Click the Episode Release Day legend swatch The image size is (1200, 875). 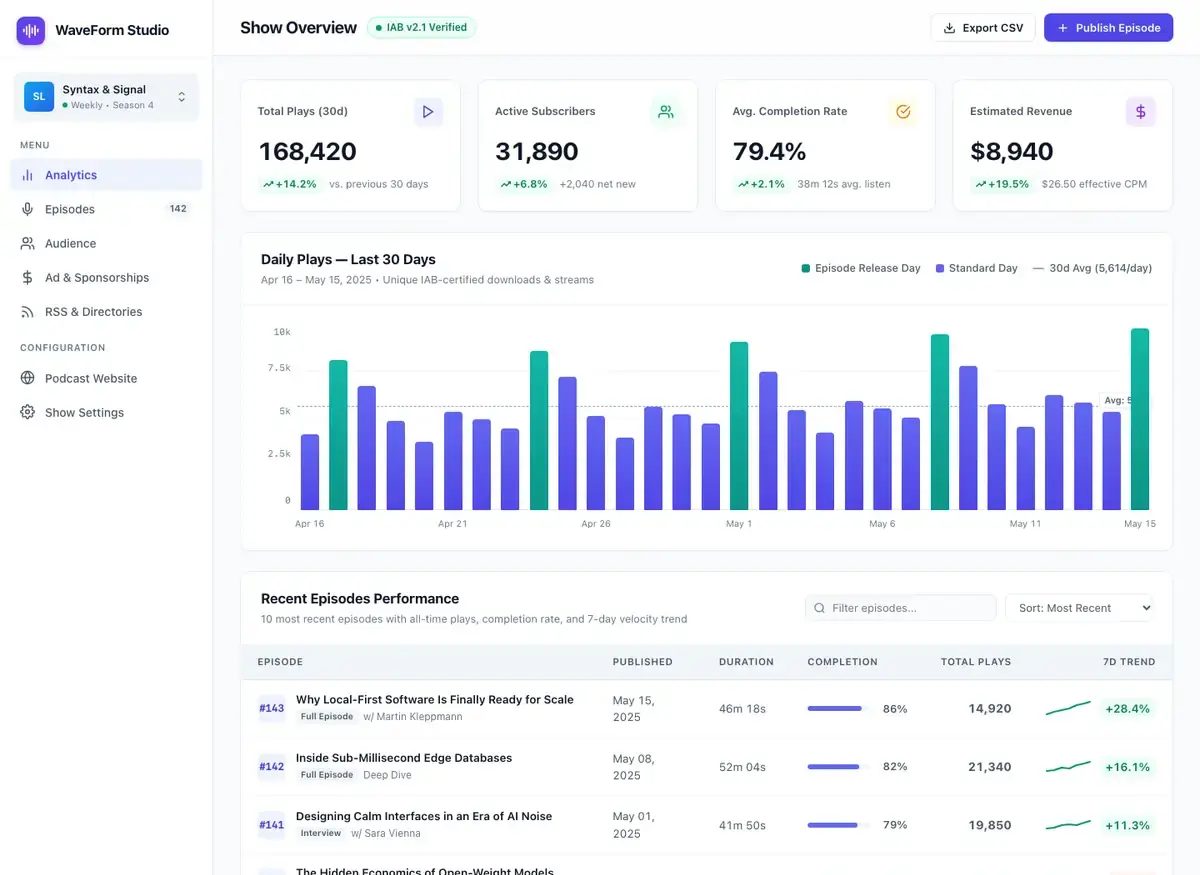806,268
